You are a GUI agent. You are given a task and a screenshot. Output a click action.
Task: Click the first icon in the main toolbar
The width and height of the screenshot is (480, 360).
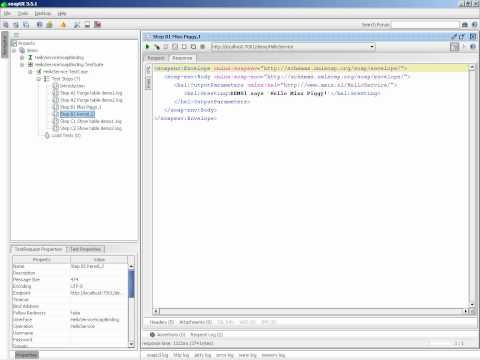[6, 24]
